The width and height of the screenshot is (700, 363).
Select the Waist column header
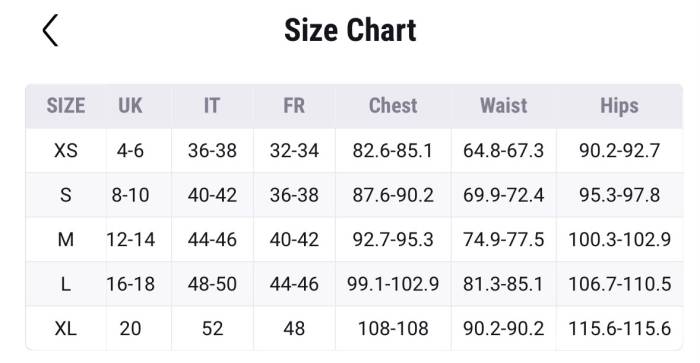pos(504,106)
